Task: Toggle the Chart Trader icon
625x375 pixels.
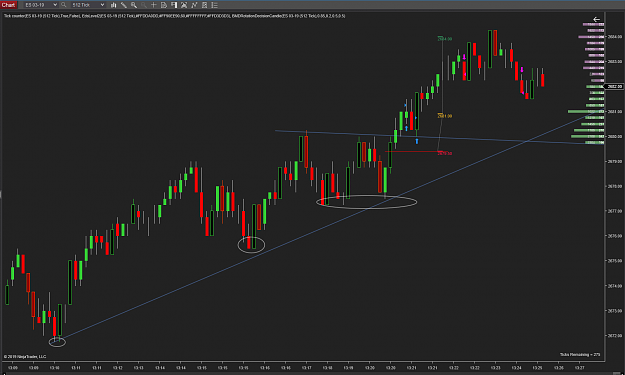Action: (x=174, y=5)
